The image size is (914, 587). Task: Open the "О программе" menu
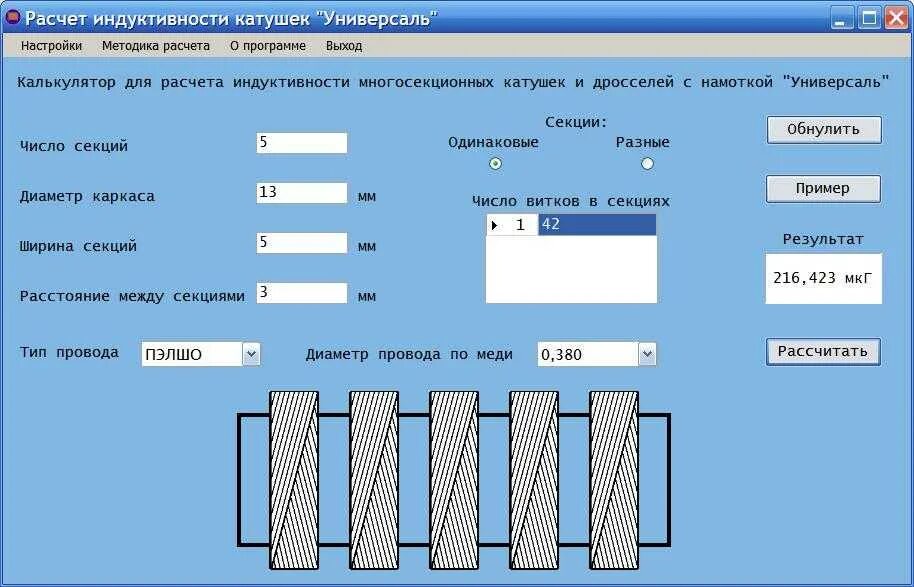coord(264,46)
